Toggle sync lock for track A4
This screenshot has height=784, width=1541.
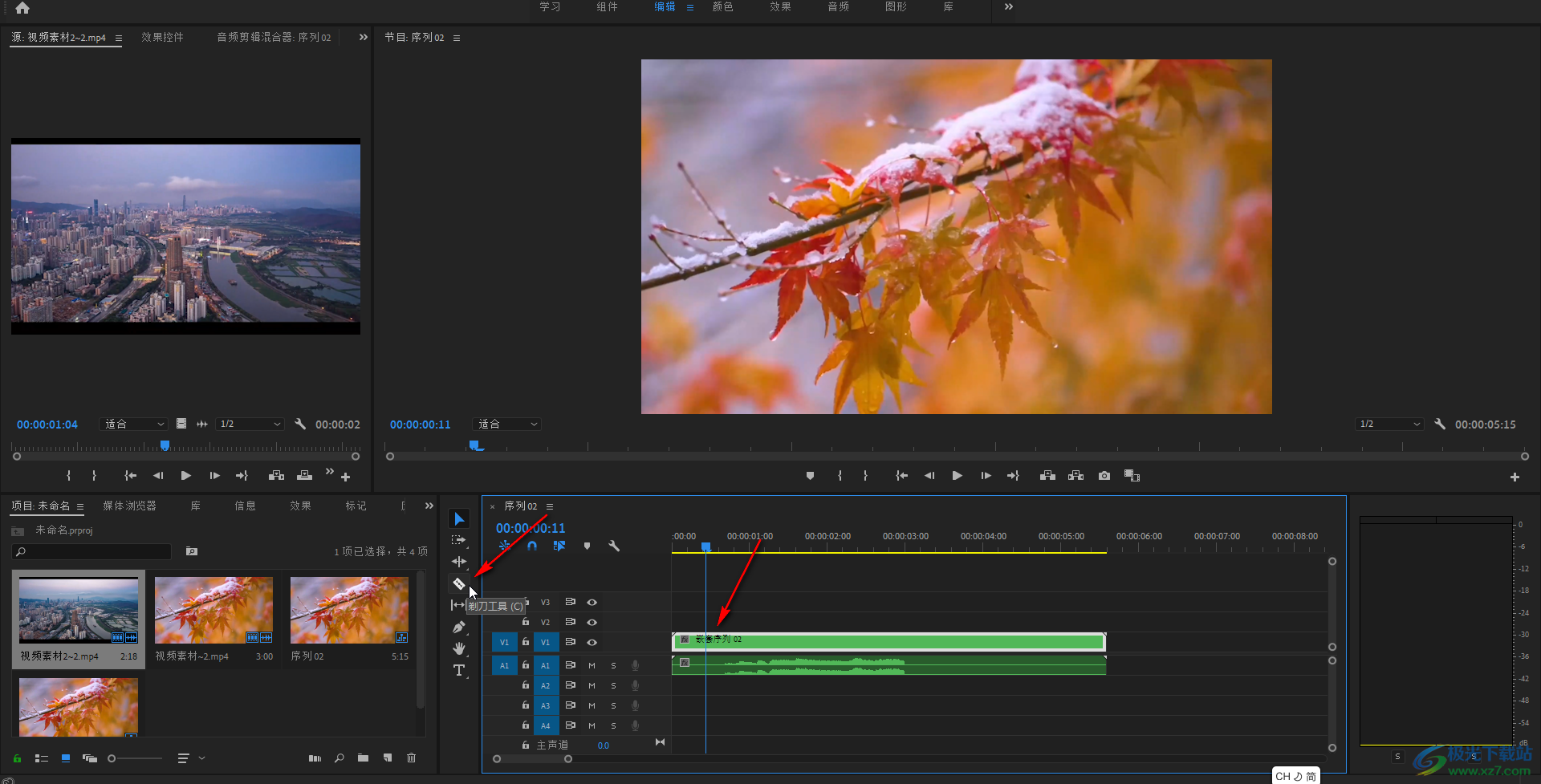point(570,725)
